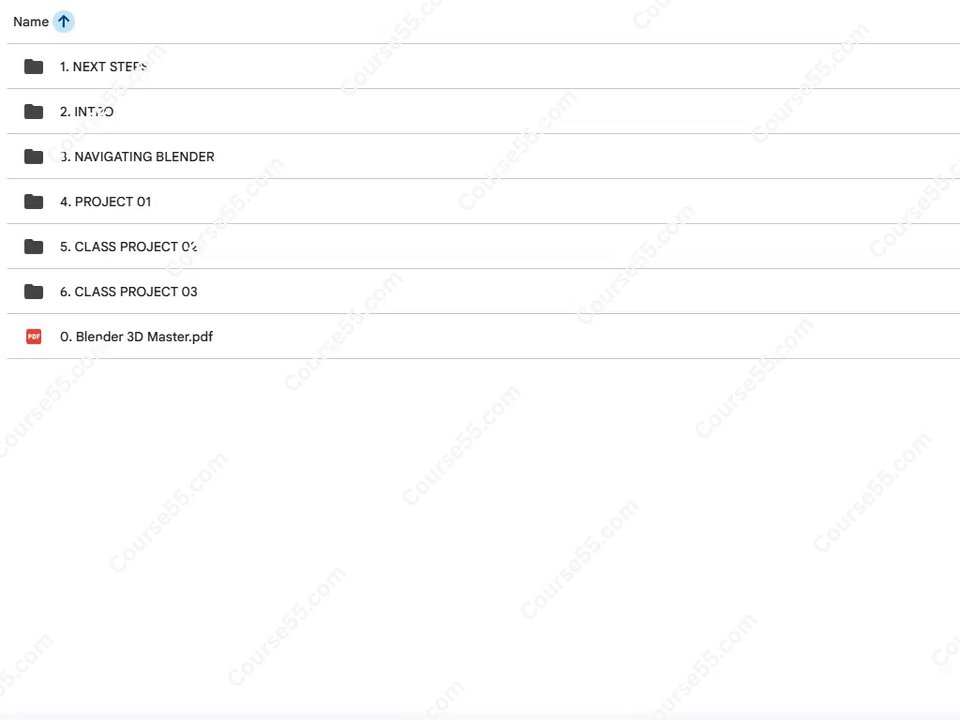This screenshot has height=720, width=960.
Task: Open the 0. Blender 3D Master.pdf file name
Action: pyautogui.click(x=137, y=336)
